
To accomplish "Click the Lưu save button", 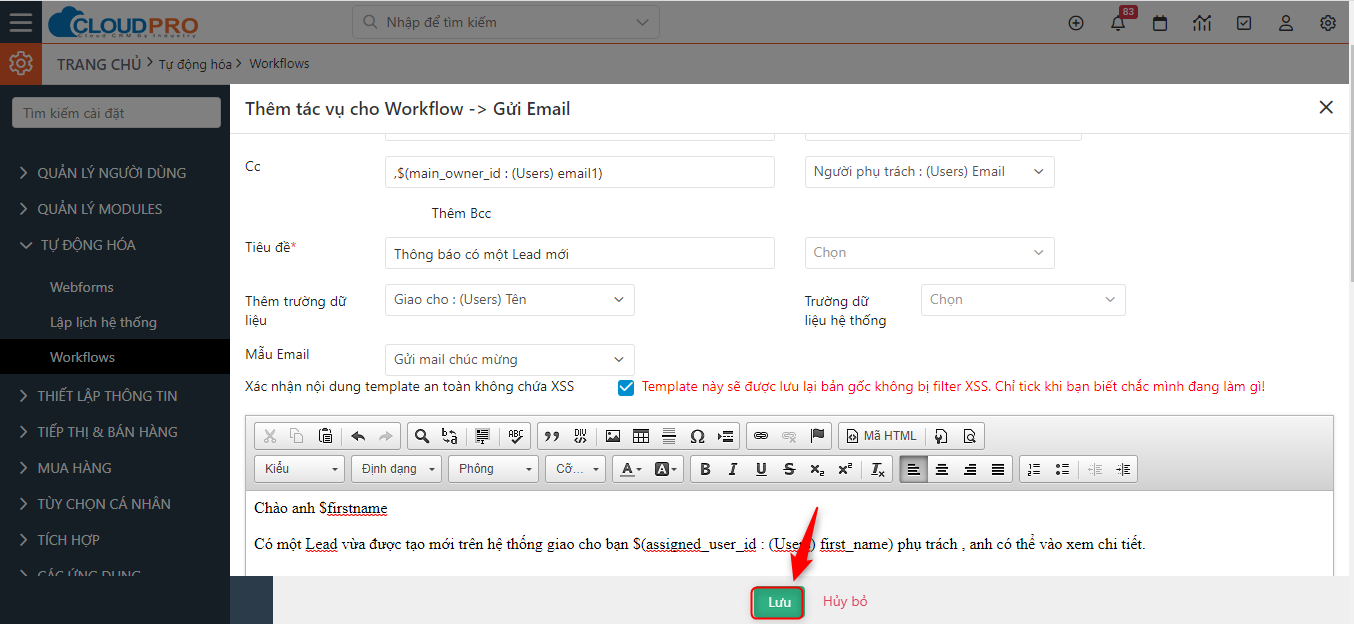I will (779, 602).
